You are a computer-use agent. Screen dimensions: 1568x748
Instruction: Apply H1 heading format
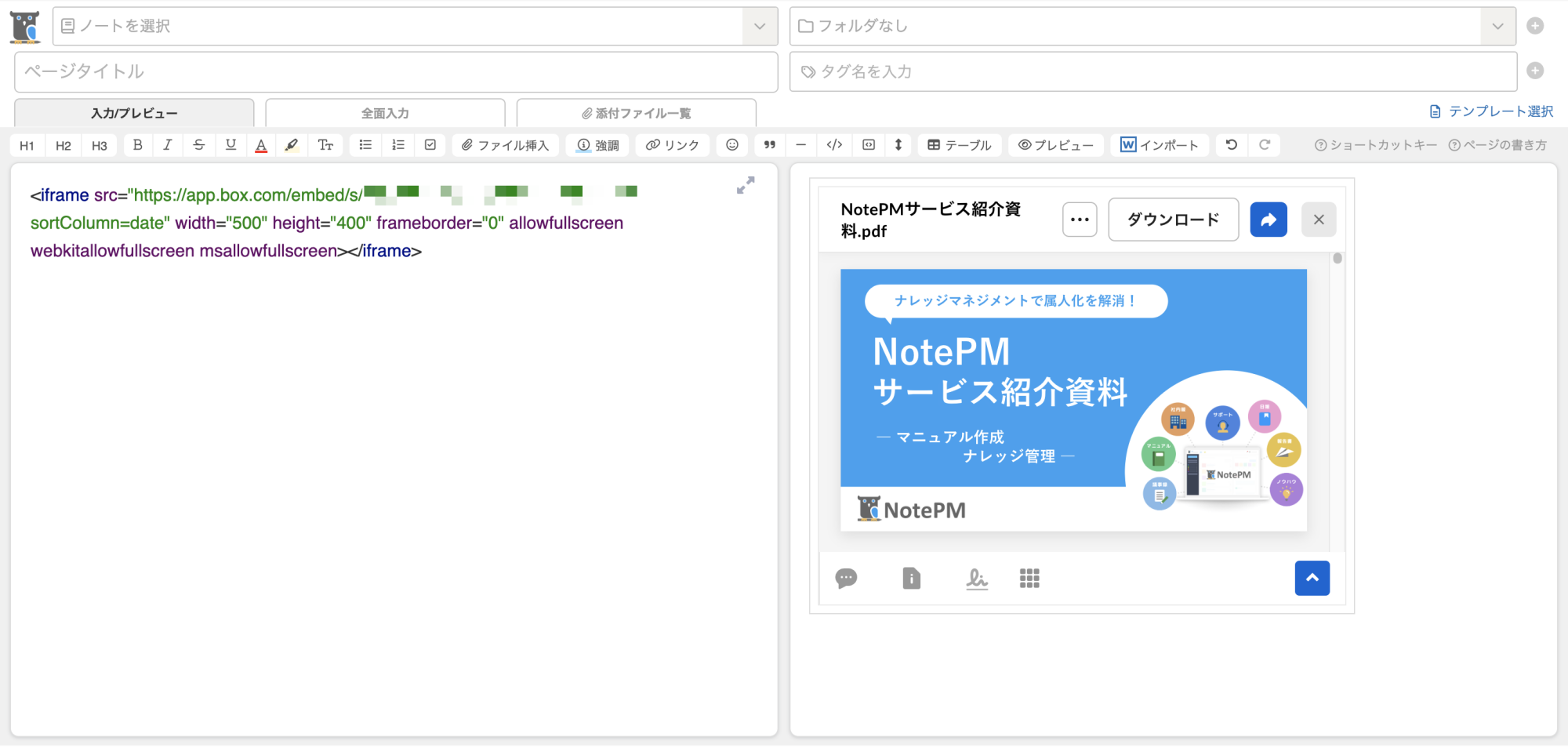(27, 146)
